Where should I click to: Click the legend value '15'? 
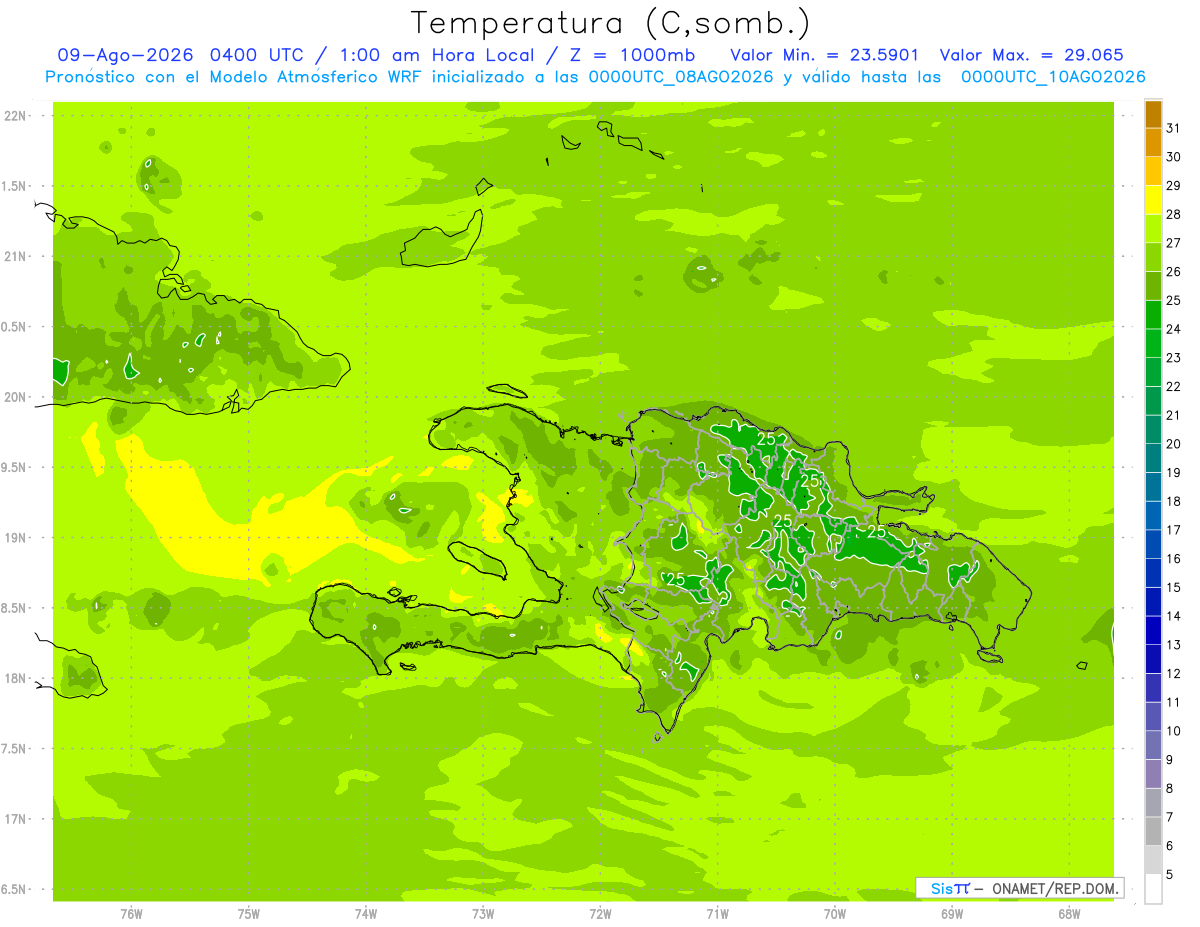click(1174, 587)
